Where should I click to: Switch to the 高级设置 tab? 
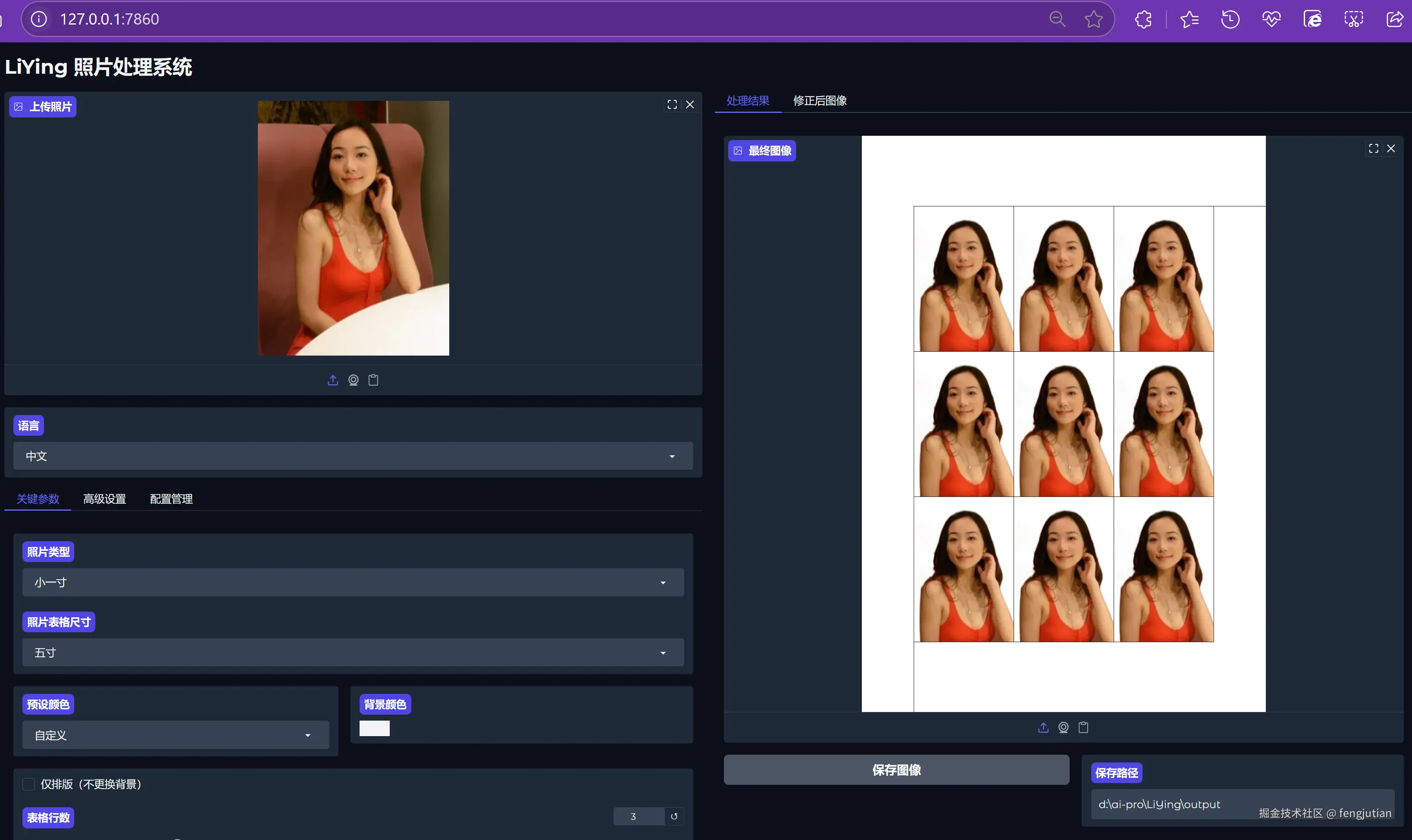[x=105, y=499]
